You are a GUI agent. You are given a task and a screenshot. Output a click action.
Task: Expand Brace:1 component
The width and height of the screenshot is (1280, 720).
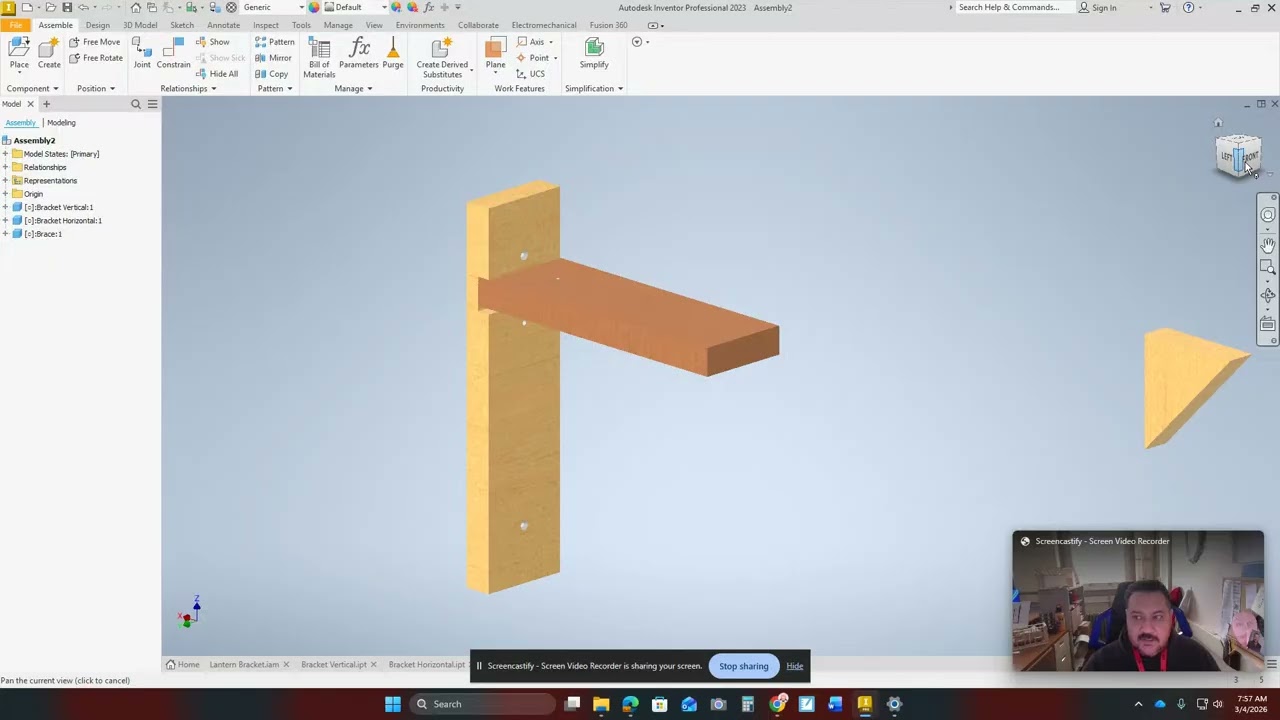[x=5, y=234]
